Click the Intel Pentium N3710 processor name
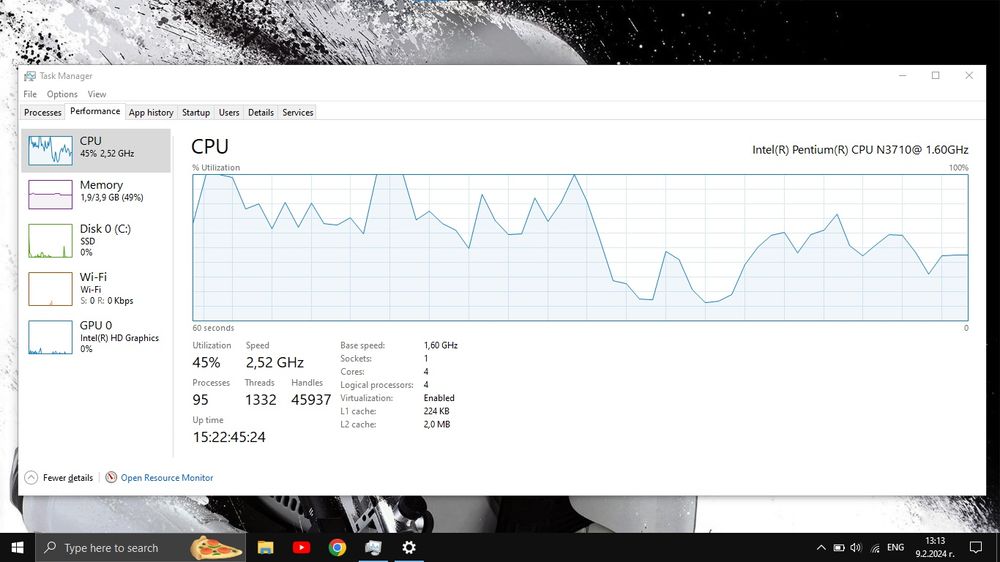The image size is (1000, 562). [860, 150]
